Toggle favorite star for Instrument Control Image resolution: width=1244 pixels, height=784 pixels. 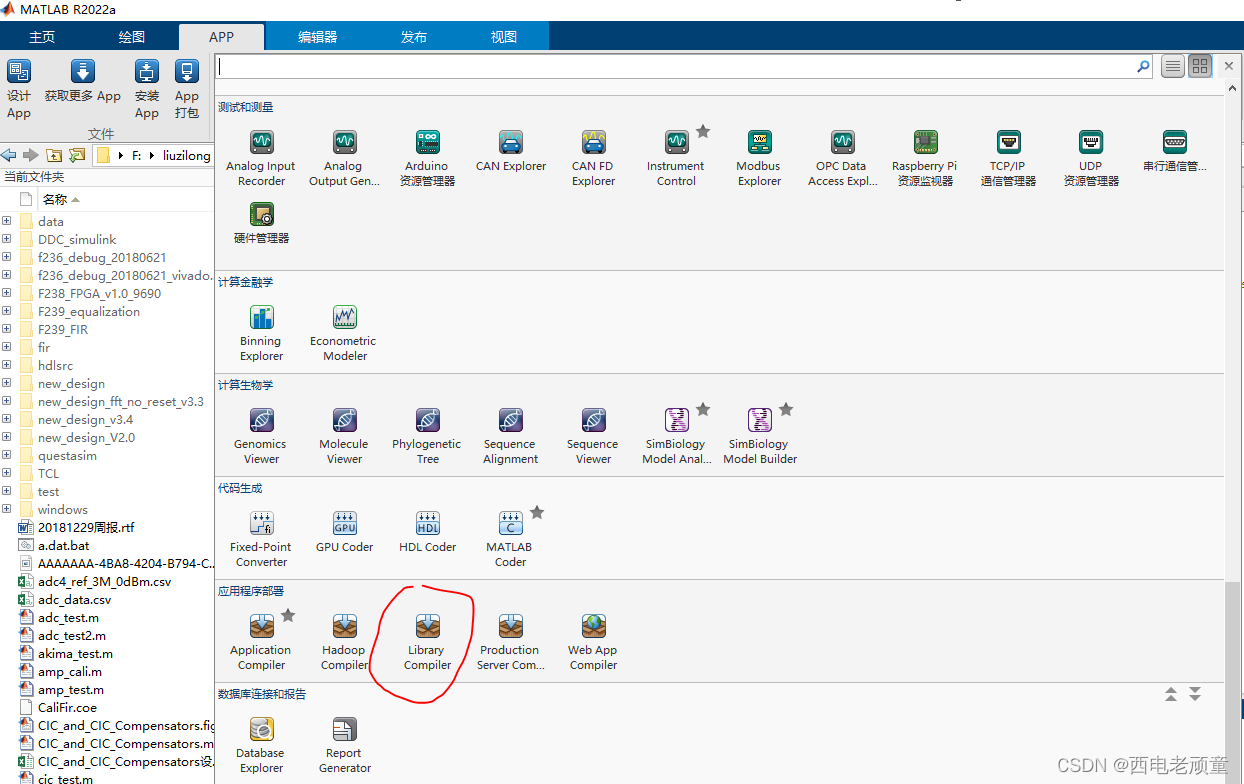pyautogui.click(x=703, y=131)
